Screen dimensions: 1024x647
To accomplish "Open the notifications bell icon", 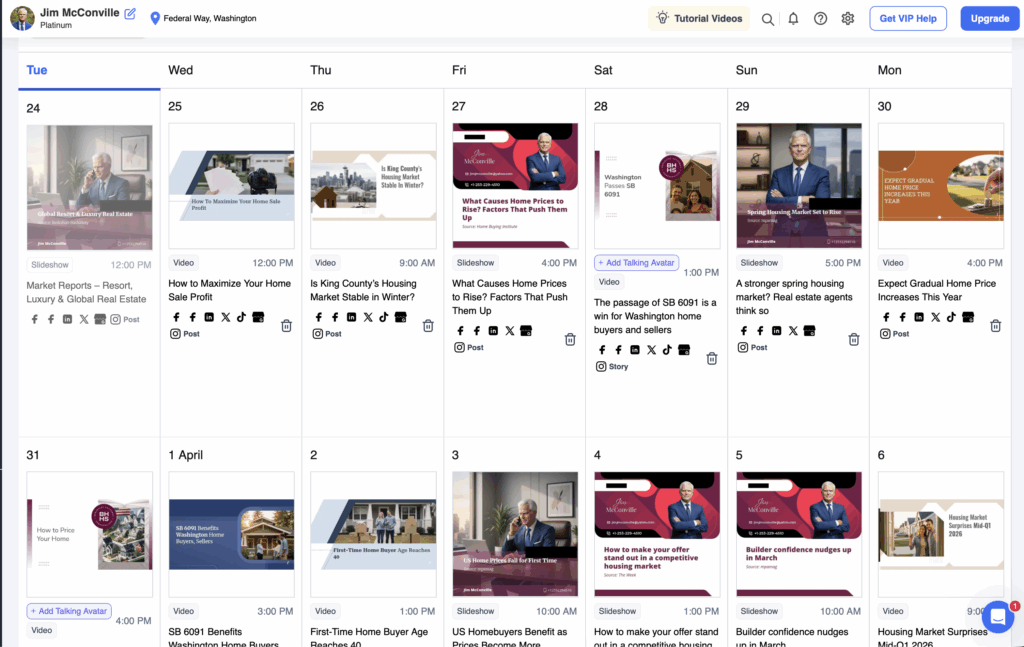I will click(x=794, y=19).
